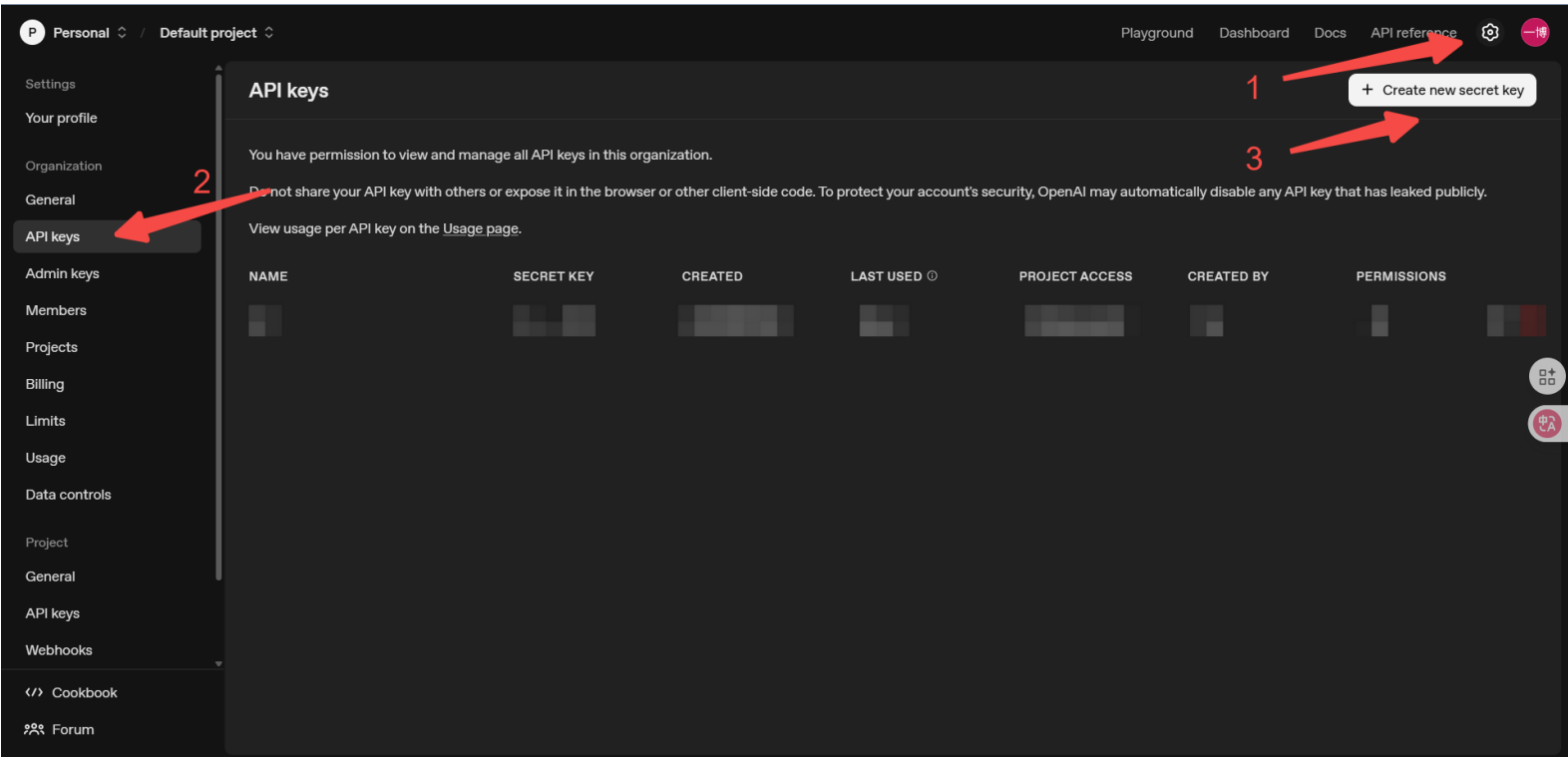Follow the Usage page link

point(481,228)
